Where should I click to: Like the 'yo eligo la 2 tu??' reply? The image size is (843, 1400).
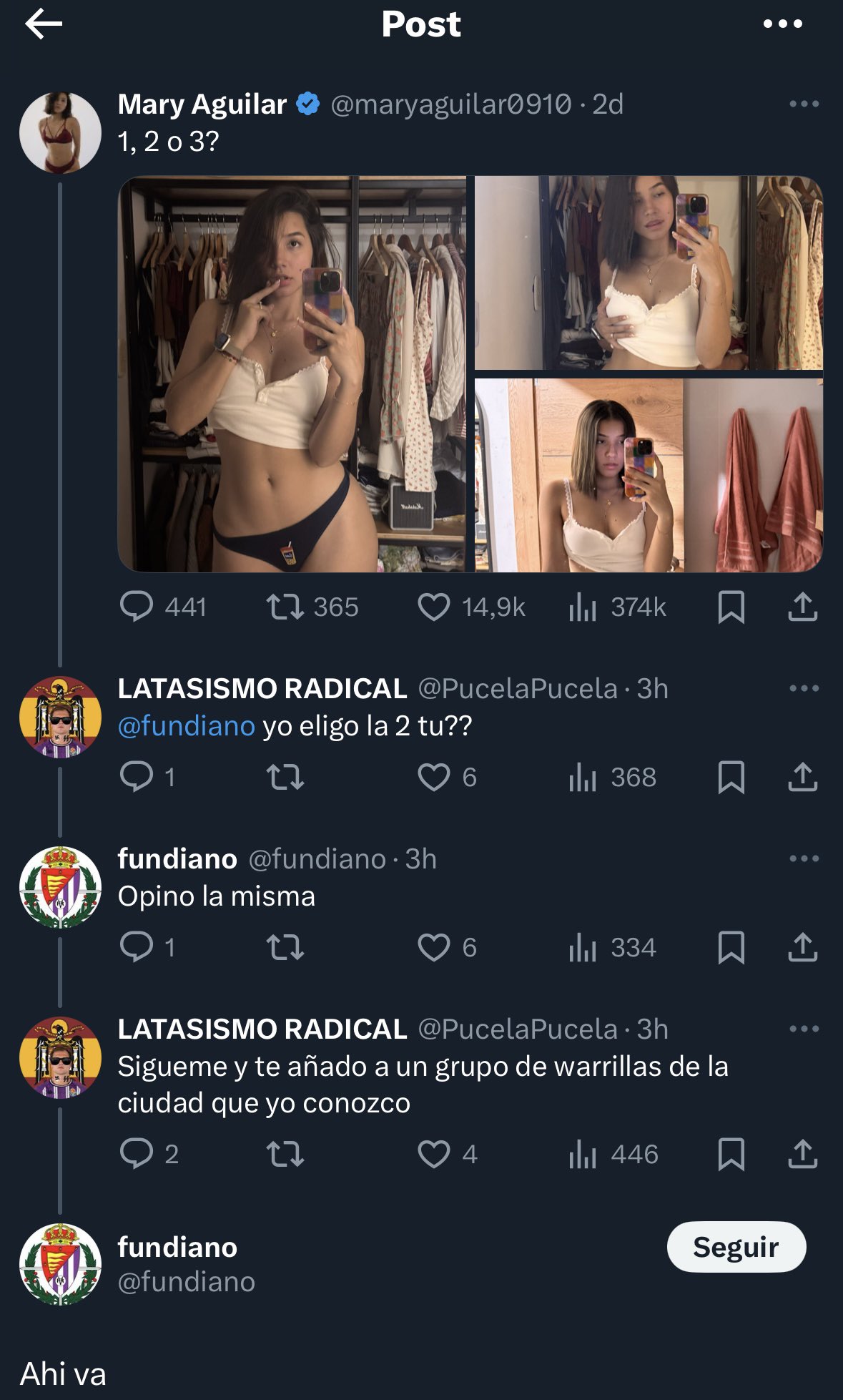point(433,778)
